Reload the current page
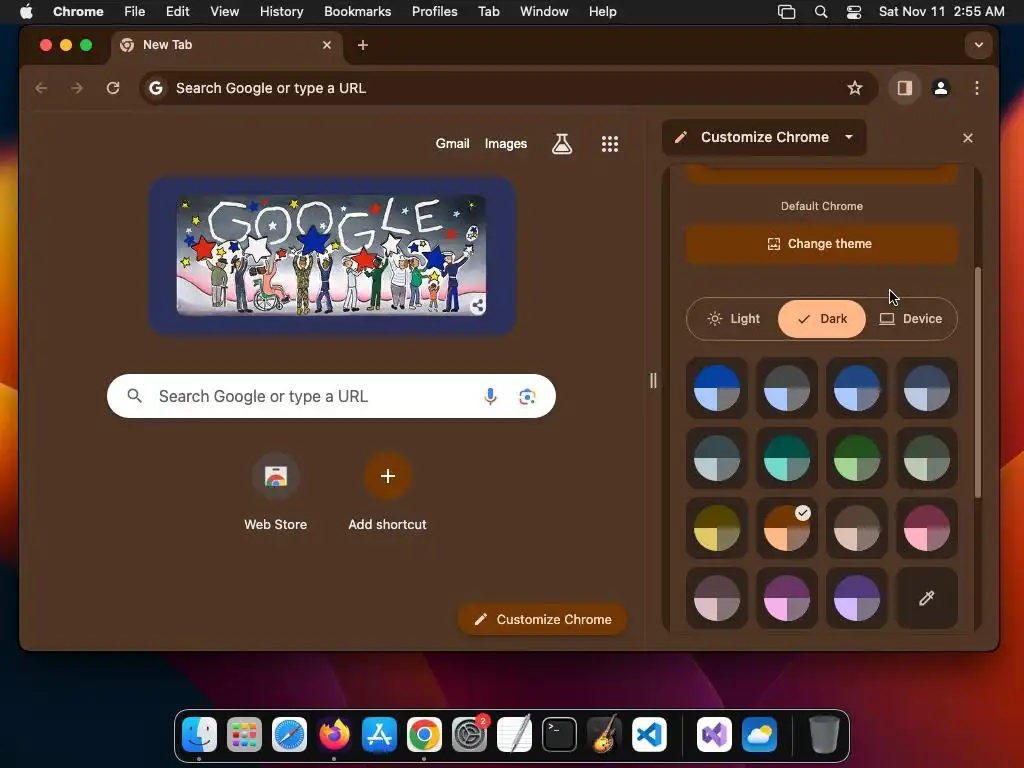Screen dimensions: 1024x768 [113, 88]
